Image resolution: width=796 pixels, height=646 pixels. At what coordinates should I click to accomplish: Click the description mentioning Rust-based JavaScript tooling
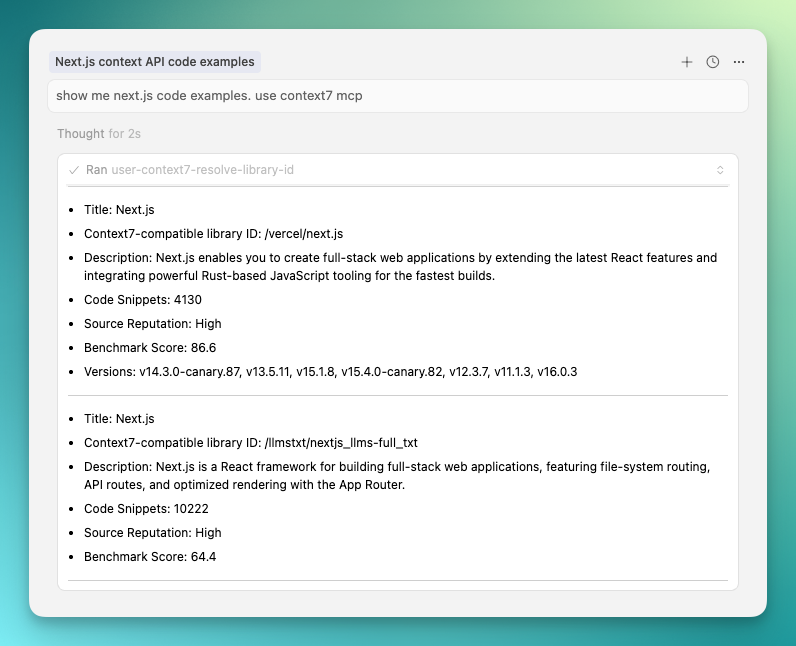[400, 267]
